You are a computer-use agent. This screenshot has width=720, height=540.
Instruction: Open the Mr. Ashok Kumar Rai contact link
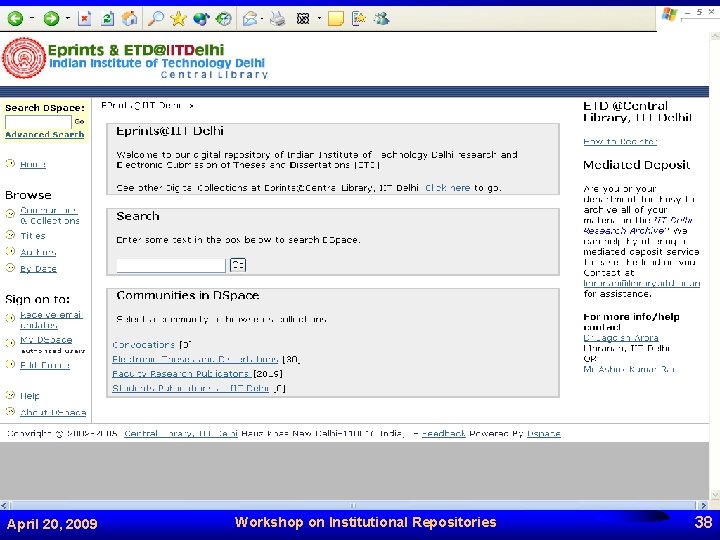629,369
